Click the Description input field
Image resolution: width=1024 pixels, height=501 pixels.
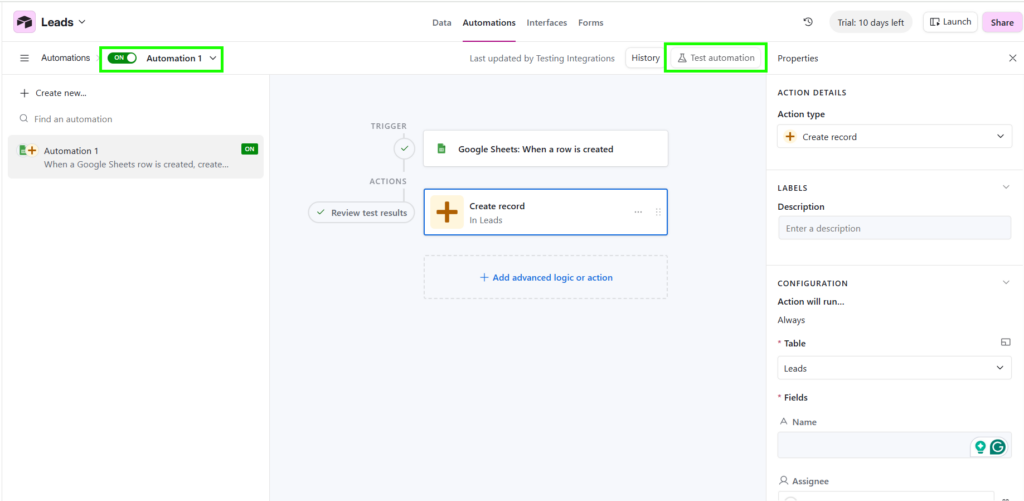coord(894,228)
